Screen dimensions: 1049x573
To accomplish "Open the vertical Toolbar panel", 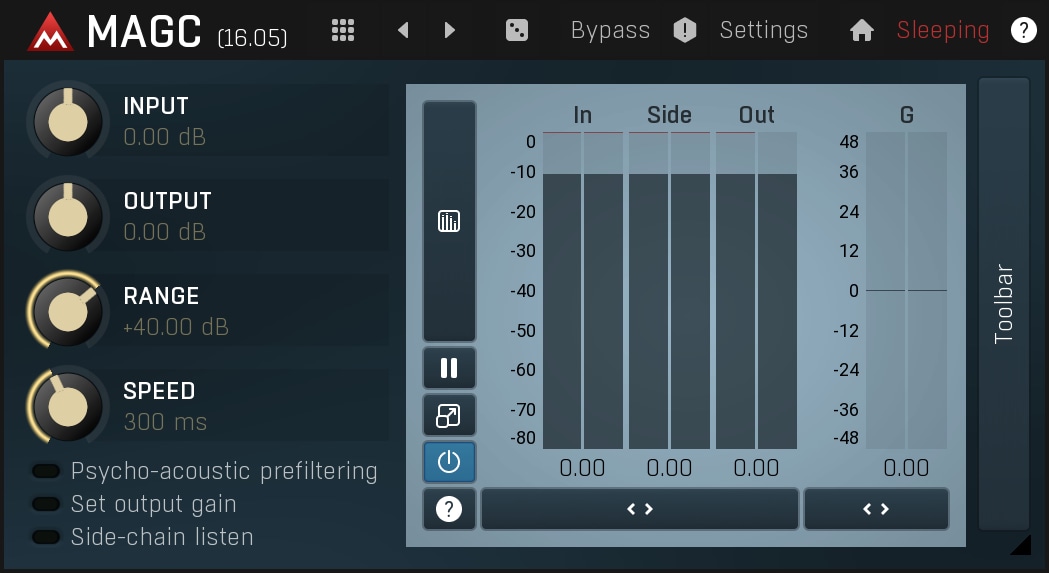I will [x=1004, y=304].
